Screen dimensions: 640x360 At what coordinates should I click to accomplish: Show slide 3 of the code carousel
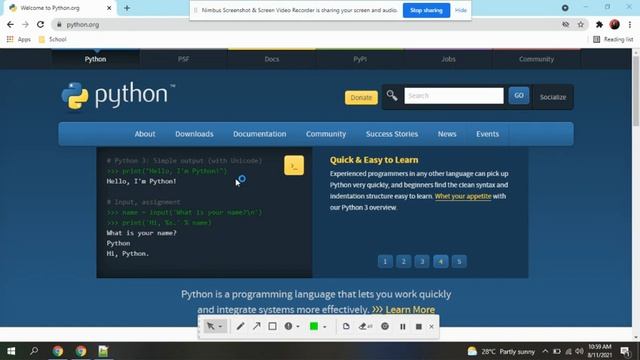(x=422, y=261)
